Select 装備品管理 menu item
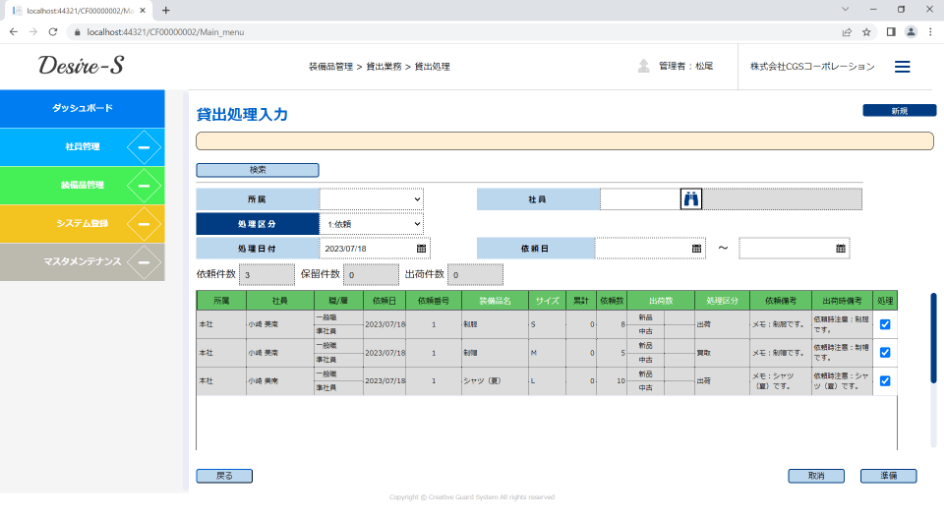The image size is (944, 506). click(82, 186)
